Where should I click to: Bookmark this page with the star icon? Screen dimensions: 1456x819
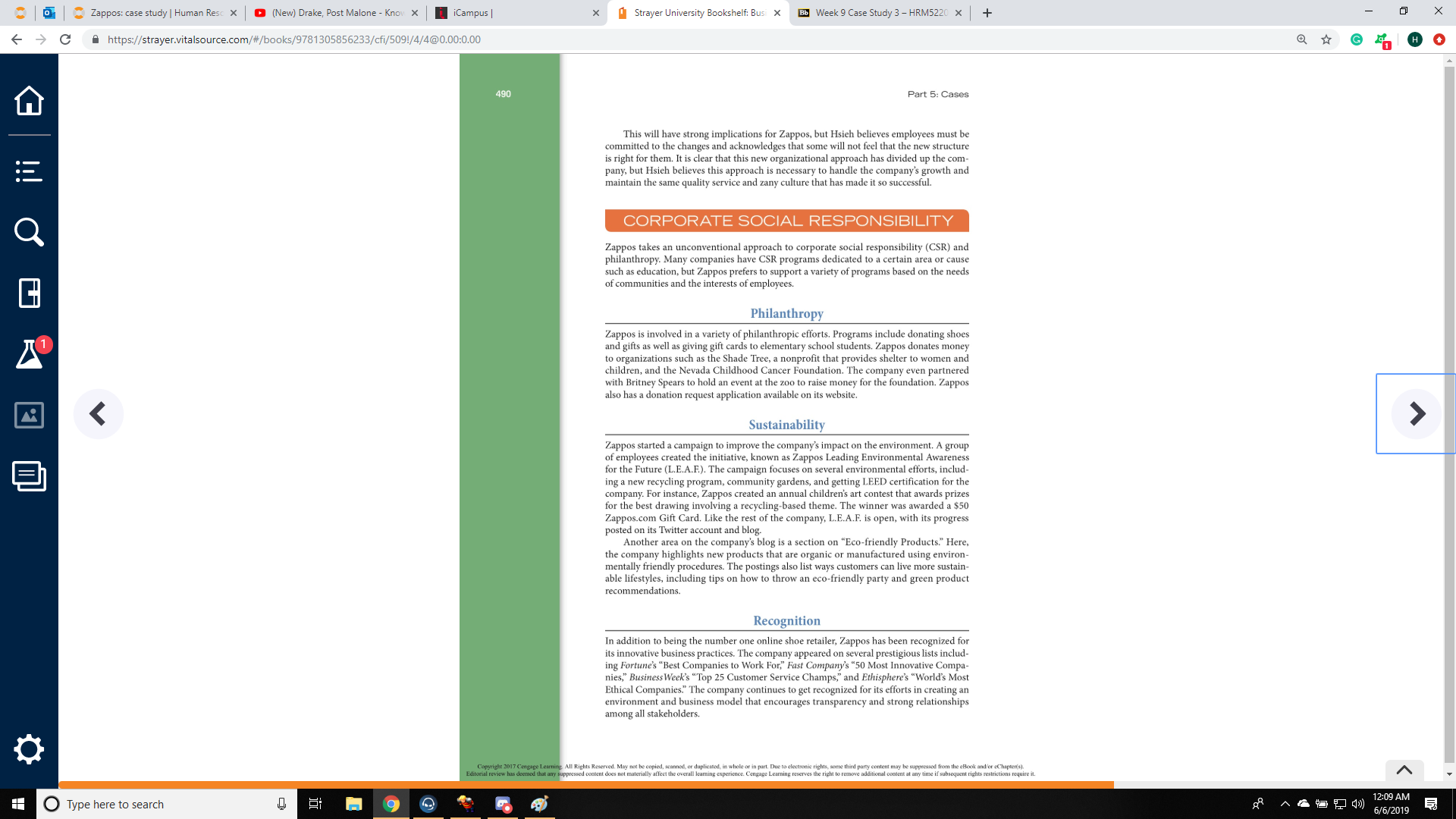click(1326, 39)
